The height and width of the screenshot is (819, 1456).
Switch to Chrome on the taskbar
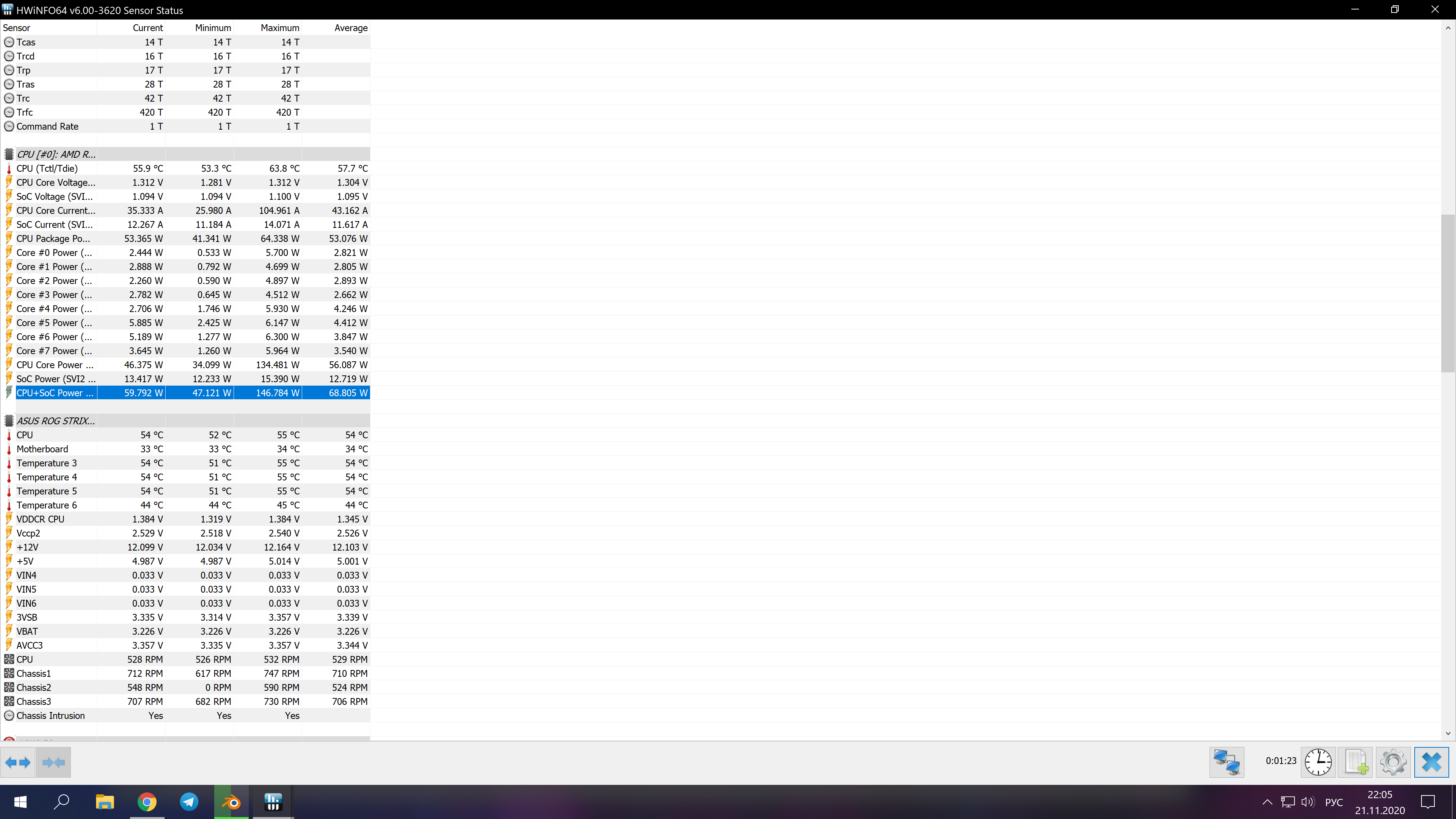coord(147,802)
